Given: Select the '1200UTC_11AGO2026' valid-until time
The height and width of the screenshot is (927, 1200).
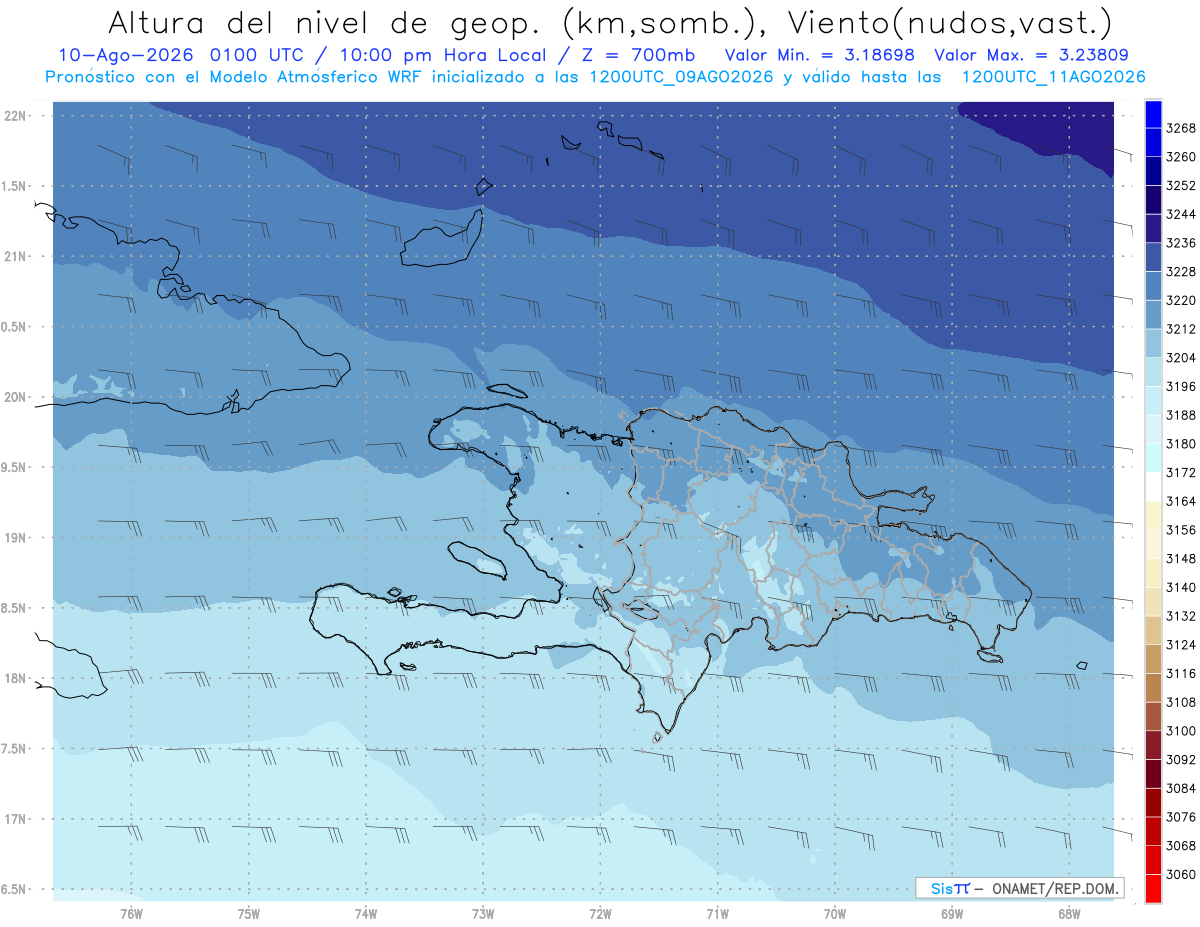Looking at the screenshot, I should coord(1053,77).
